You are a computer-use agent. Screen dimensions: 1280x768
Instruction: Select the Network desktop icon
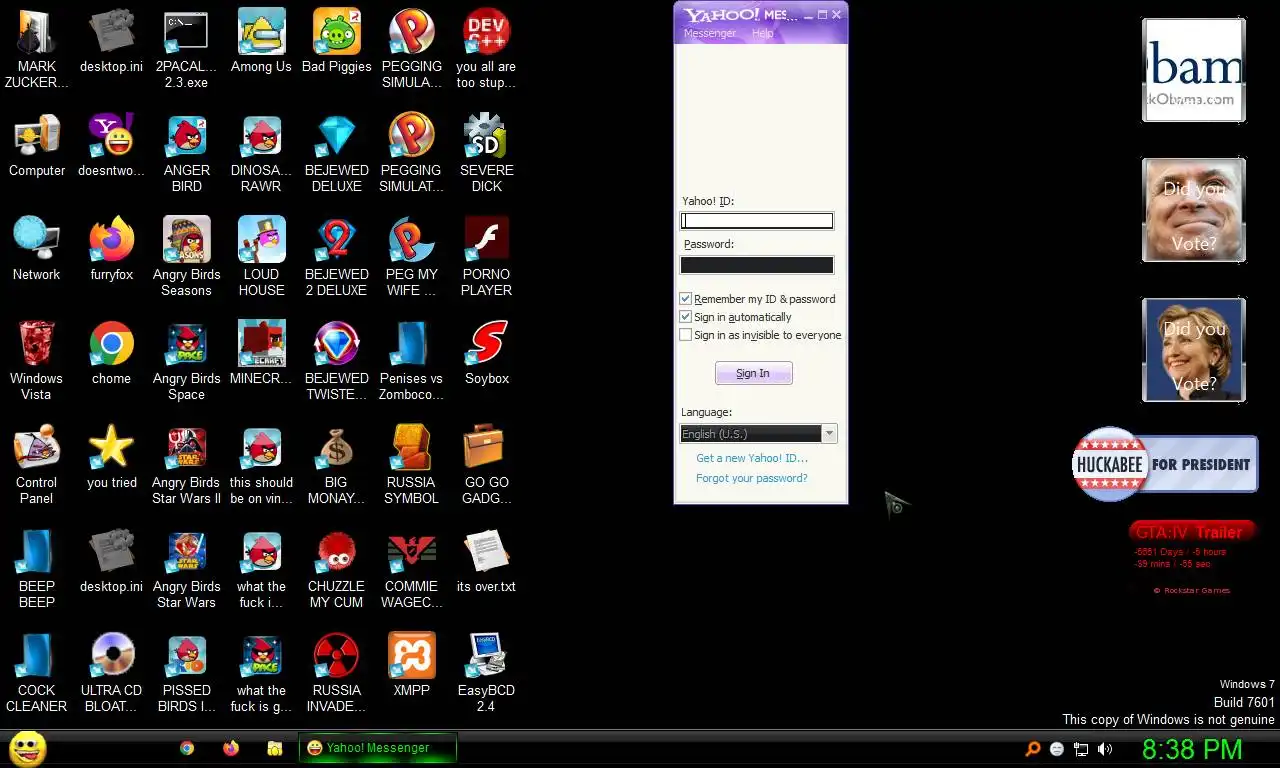37,240
